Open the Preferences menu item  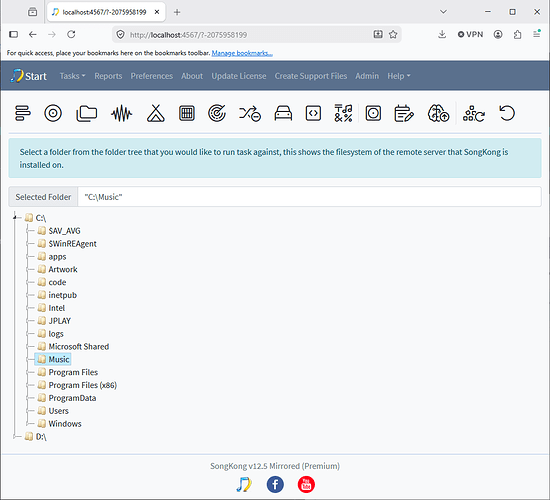point(152,76)
